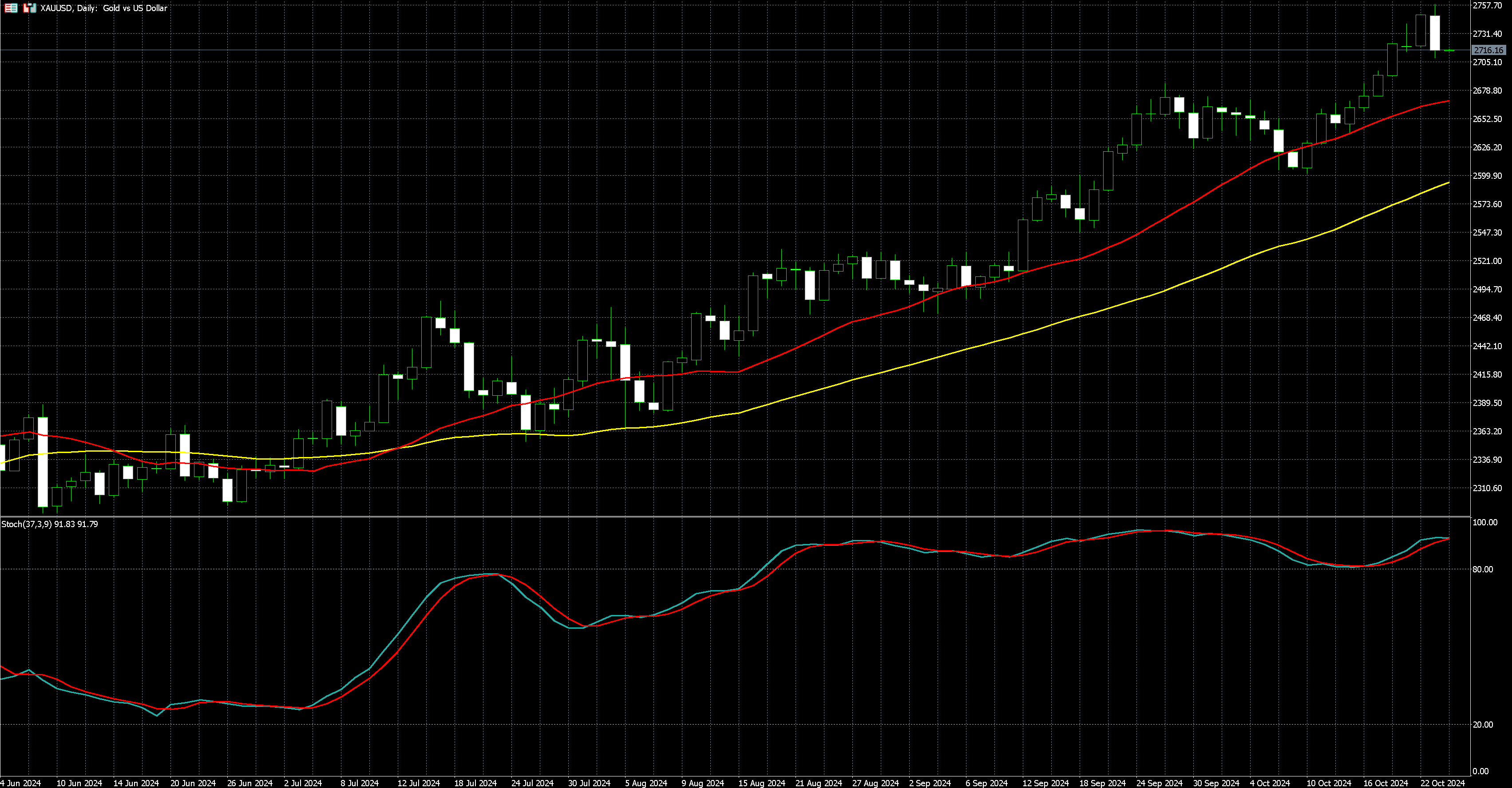Click the 30 Jul 2024 date label
Image resolution: width=1512 pixels, height=788 pixels.
coord(589,783)
